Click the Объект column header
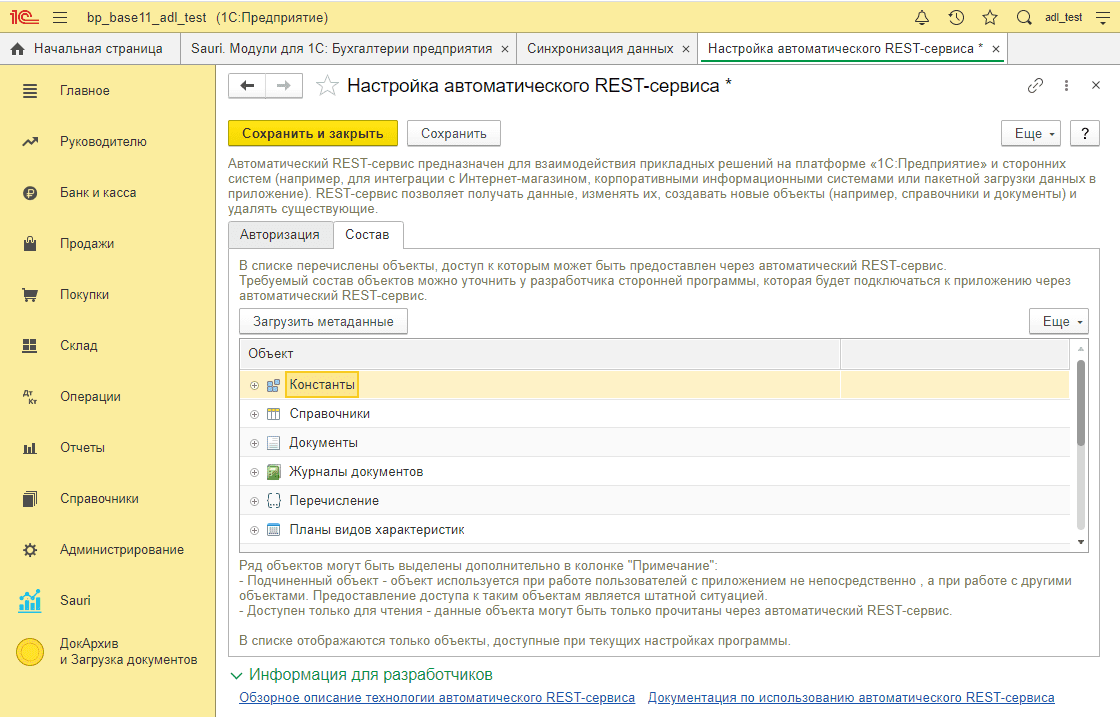 click(540, 354)
